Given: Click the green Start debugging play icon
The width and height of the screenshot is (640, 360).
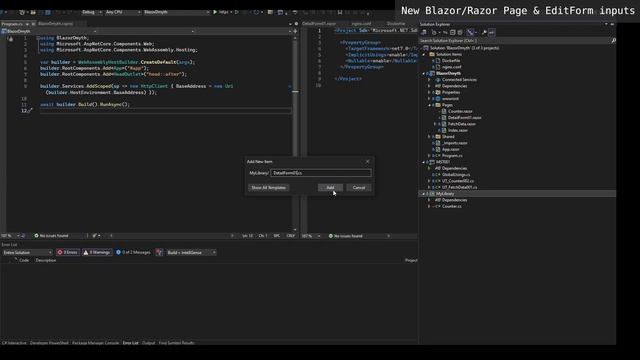Looking at the screenshot, I should click(x=215, y=12).
